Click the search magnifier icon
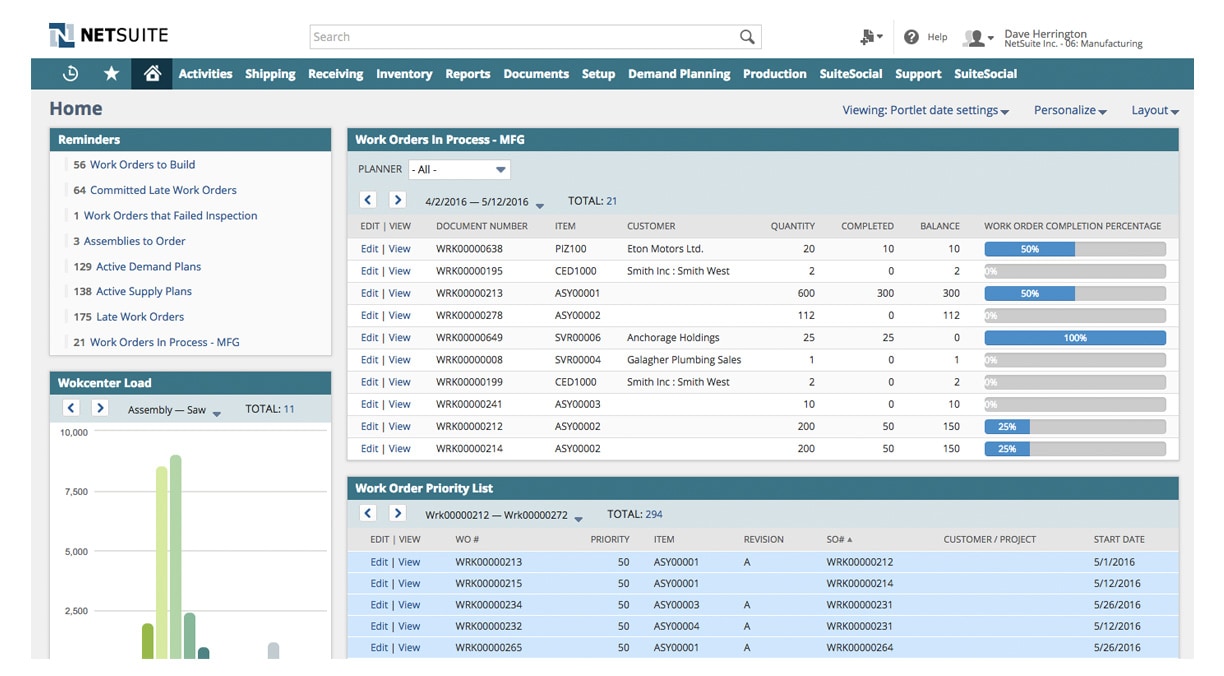1224x676 pixels. [747, 37]
